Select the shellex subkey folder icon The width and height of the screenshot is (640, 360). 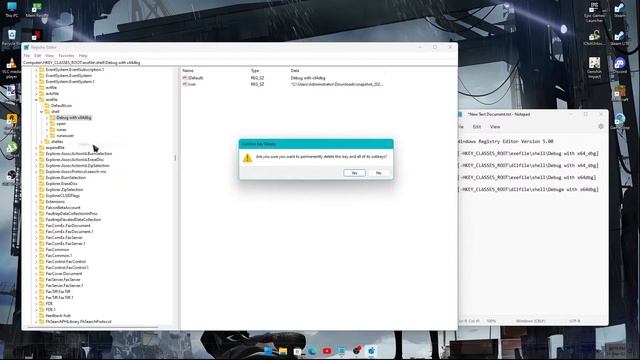[x=47, y=142]
